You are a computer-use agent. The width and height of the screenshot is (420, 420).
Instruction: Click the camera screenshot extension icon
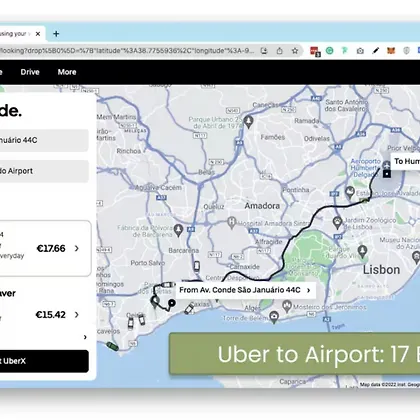pos(360,51)
